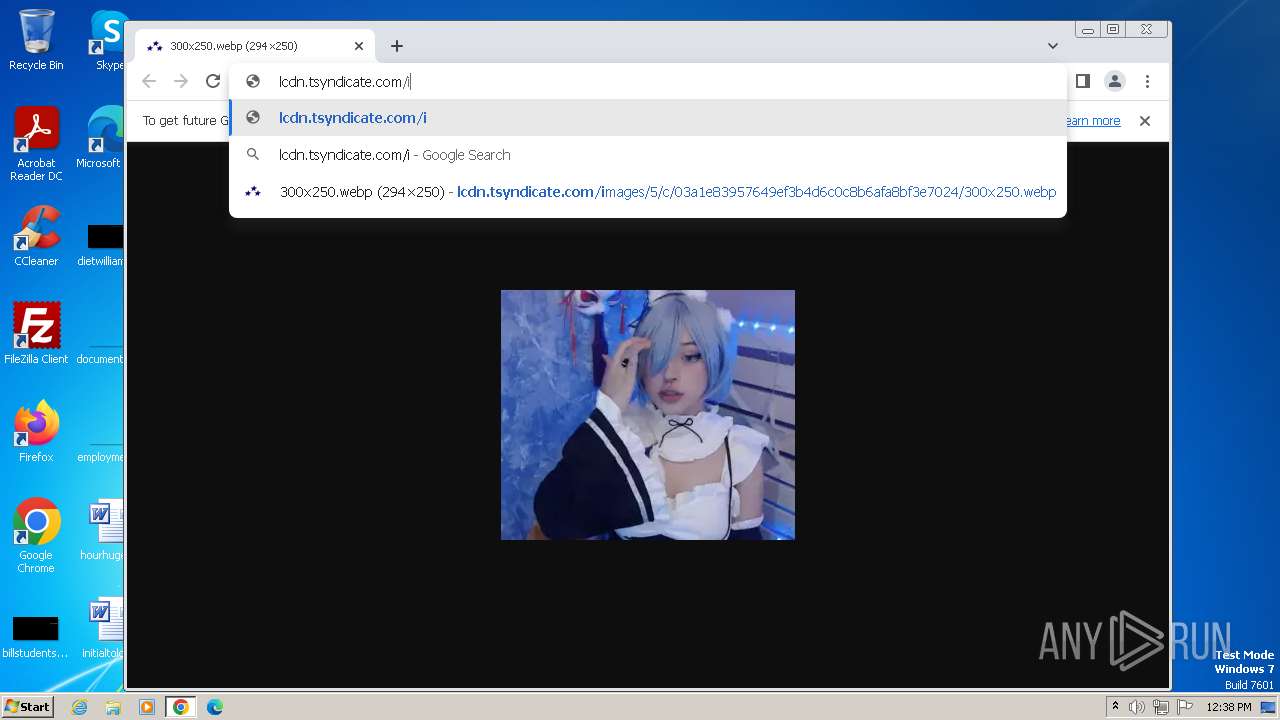The width and height of the screenshot is (1280, 720).
Task: Select the 300x250.webp history suggestion
Action: 648,192
